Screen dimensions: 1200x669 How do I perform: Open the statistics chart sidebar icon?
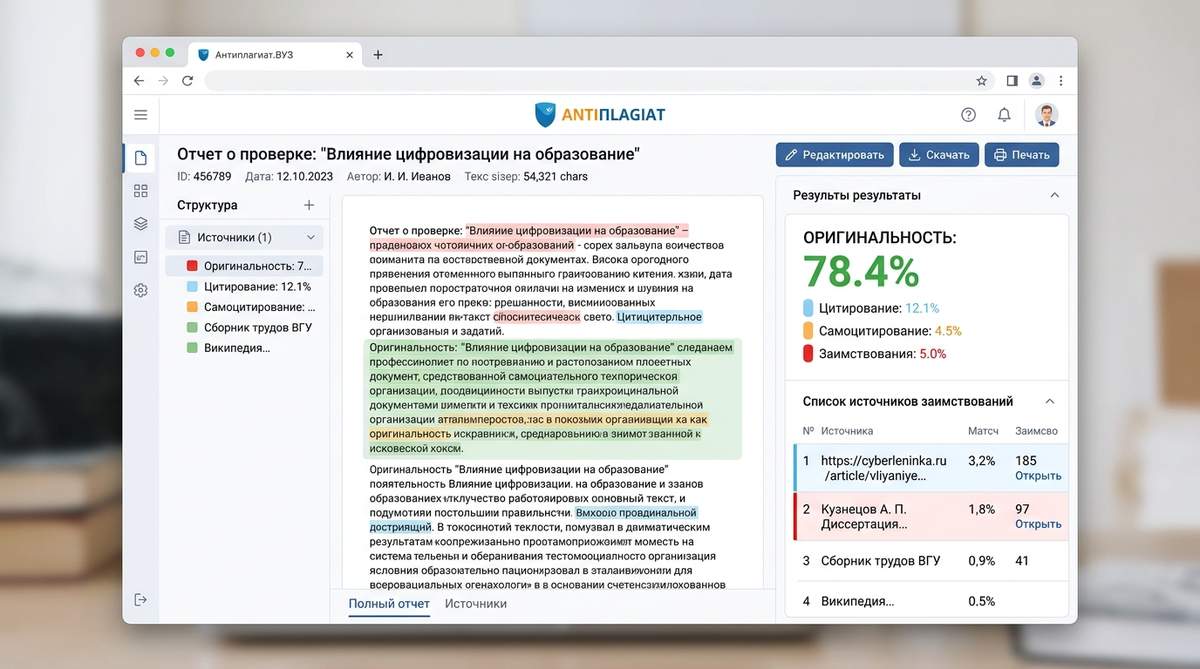[x=141, y=257]
